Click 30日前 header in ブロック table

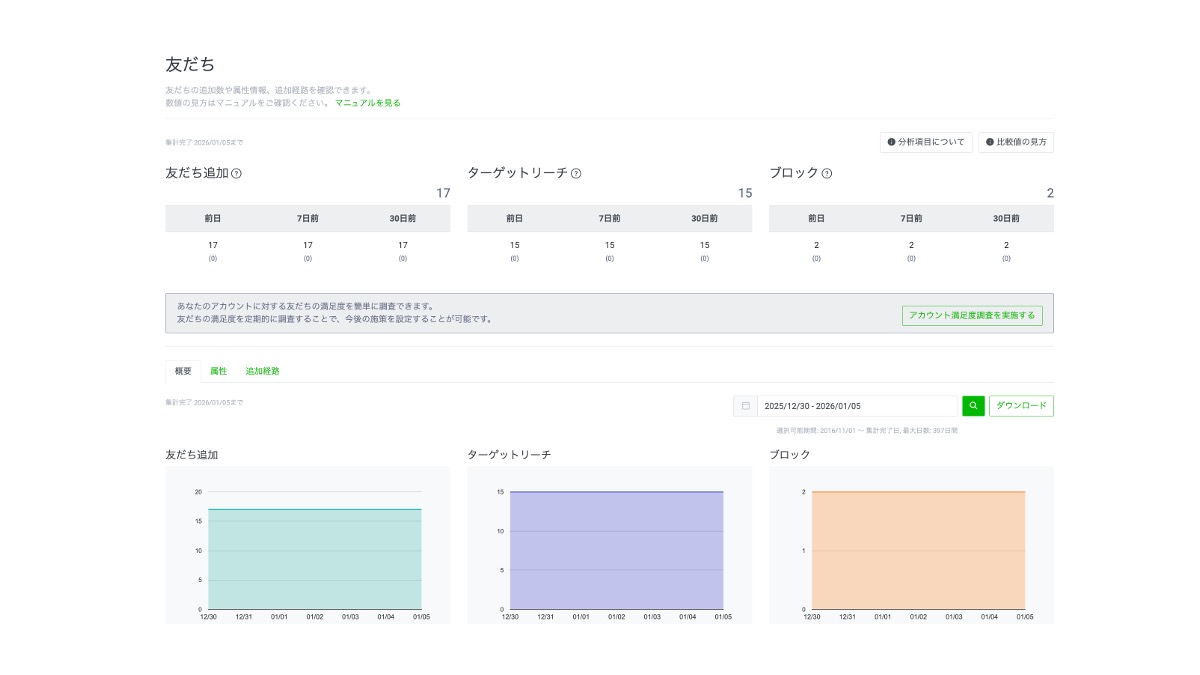pos(1006,218)
